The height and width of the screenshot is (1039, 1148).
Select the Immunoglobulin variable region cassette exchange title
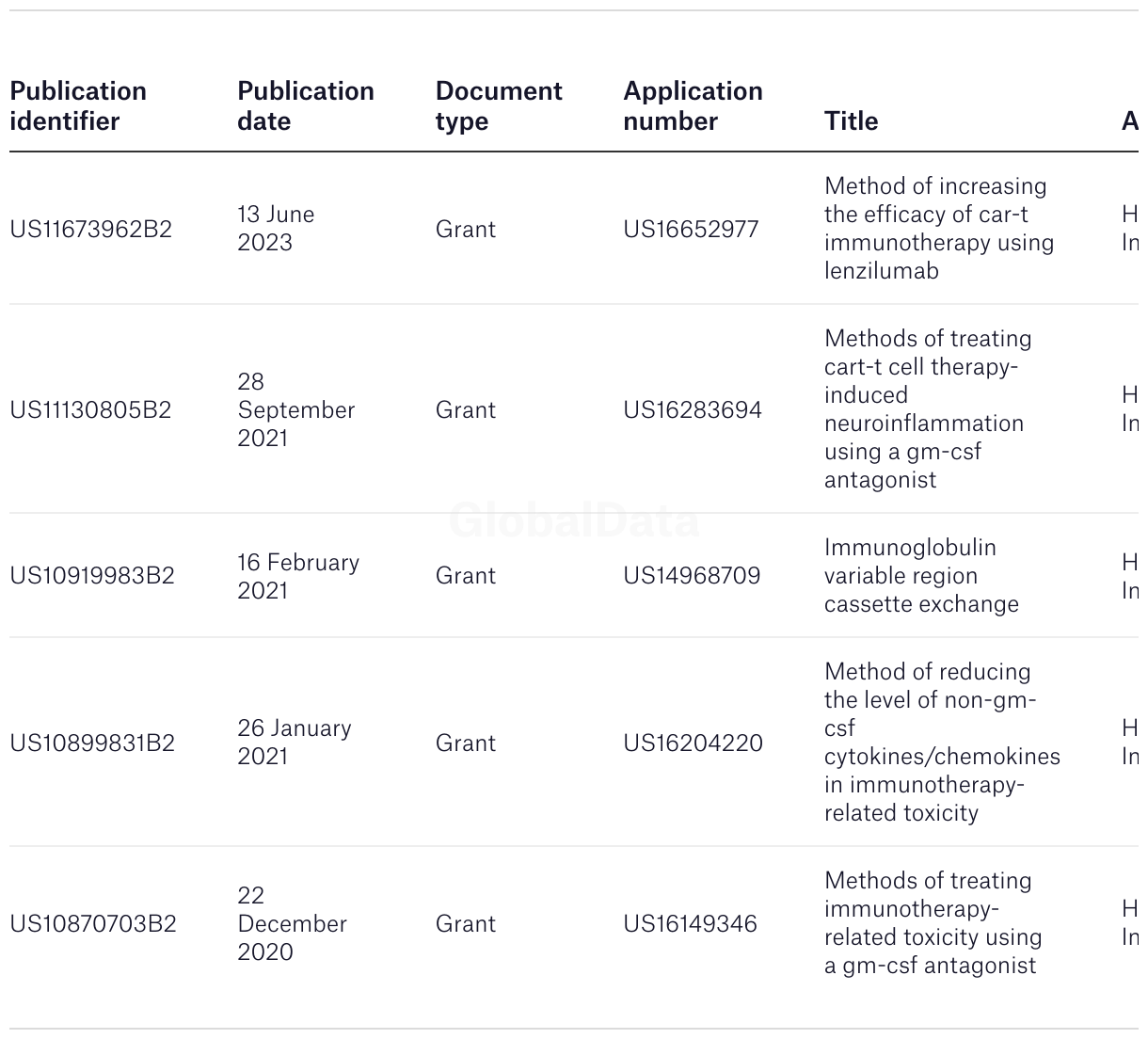pyautogui.click(x=921, y=576)
